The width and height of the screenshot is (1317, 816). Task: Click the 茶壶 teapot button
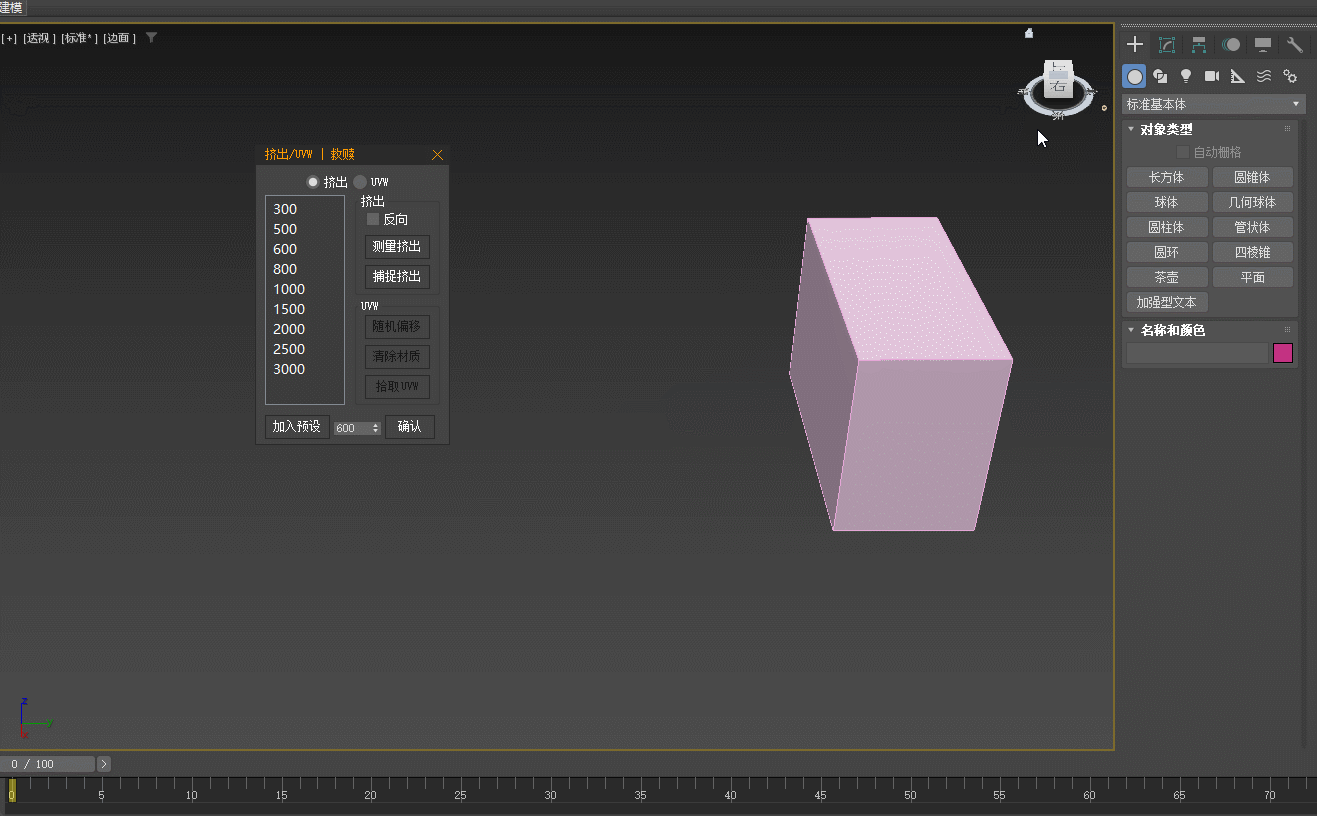(1166, 277)
